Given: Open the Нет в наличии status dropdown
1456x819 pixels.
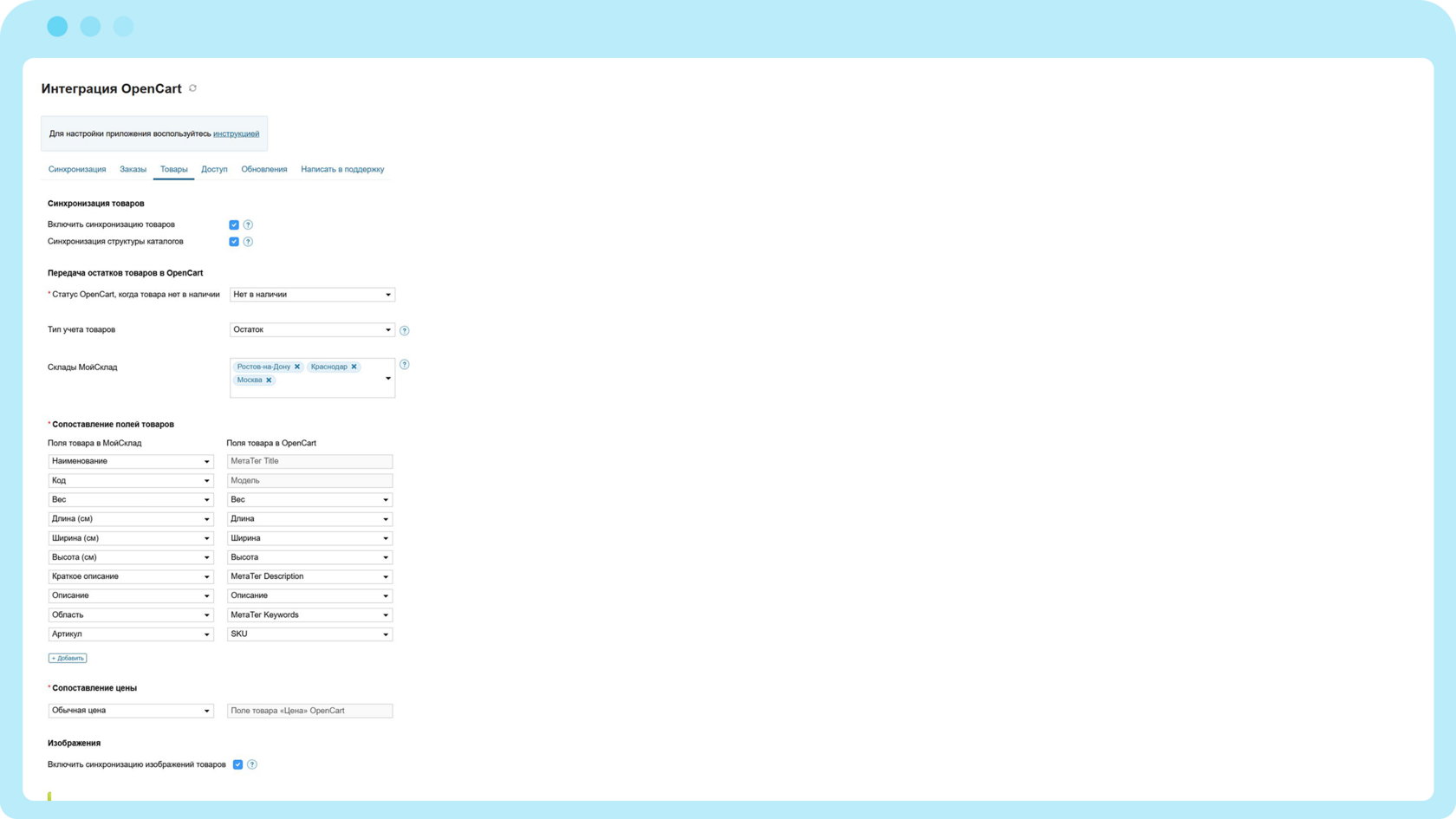Looking at the screenshot, I should (x=312, y=295).
